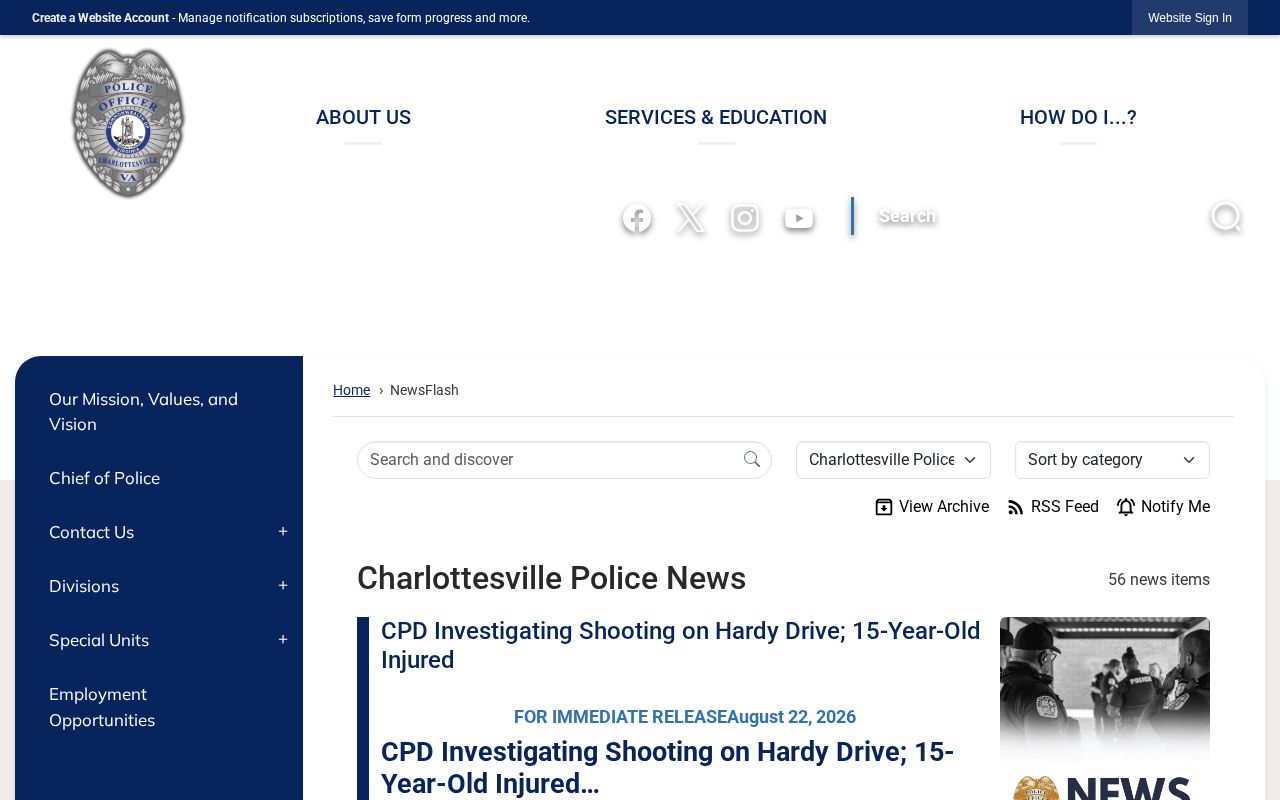Open the X (Twitter) social icon
Viewport: 1280px width, 800px height.
[691, 218]
